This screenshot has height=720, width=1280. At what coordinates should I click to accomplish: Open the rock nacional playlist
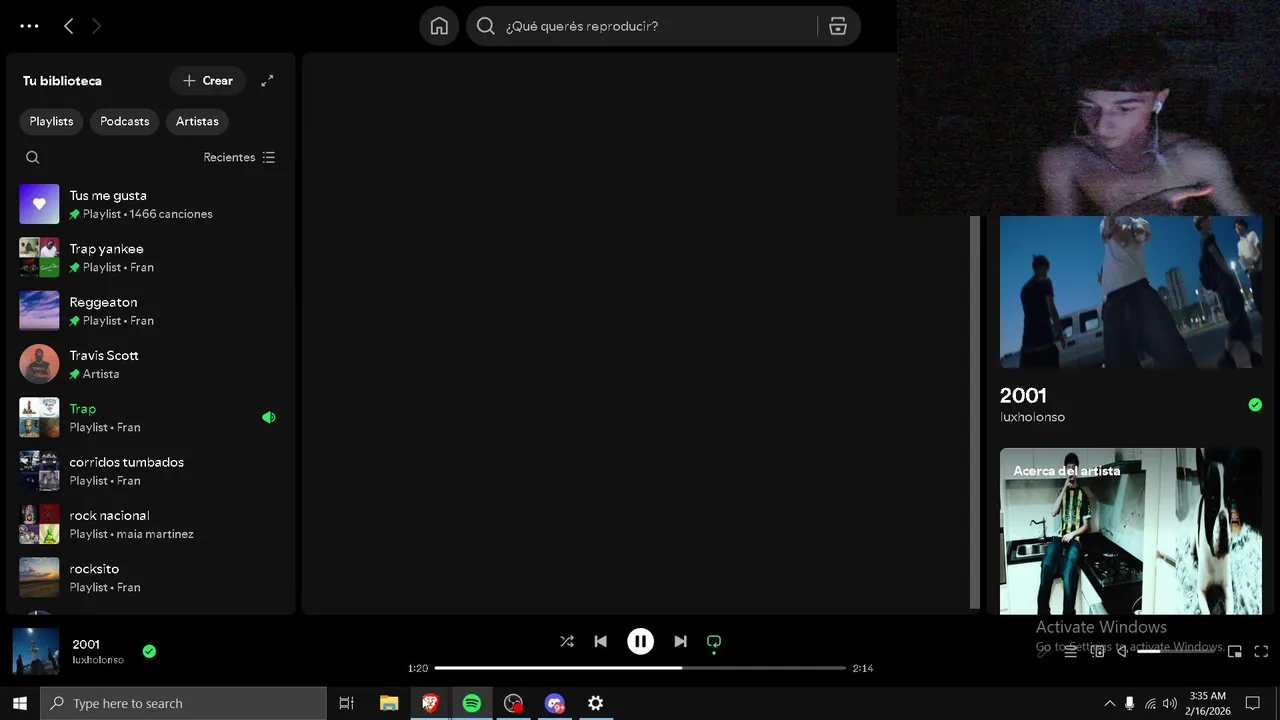point(150,524)
